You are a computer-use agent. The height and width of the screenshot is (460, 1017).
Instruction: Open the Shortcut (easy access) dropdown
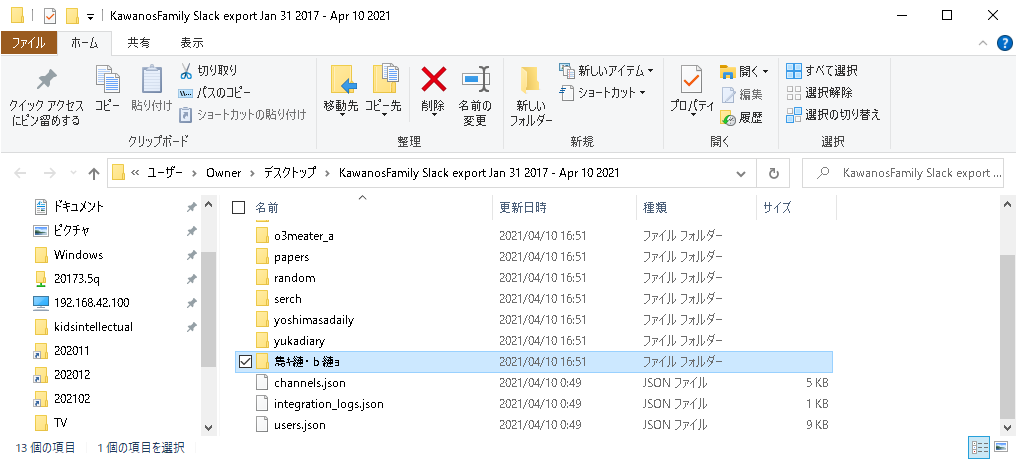602,93
